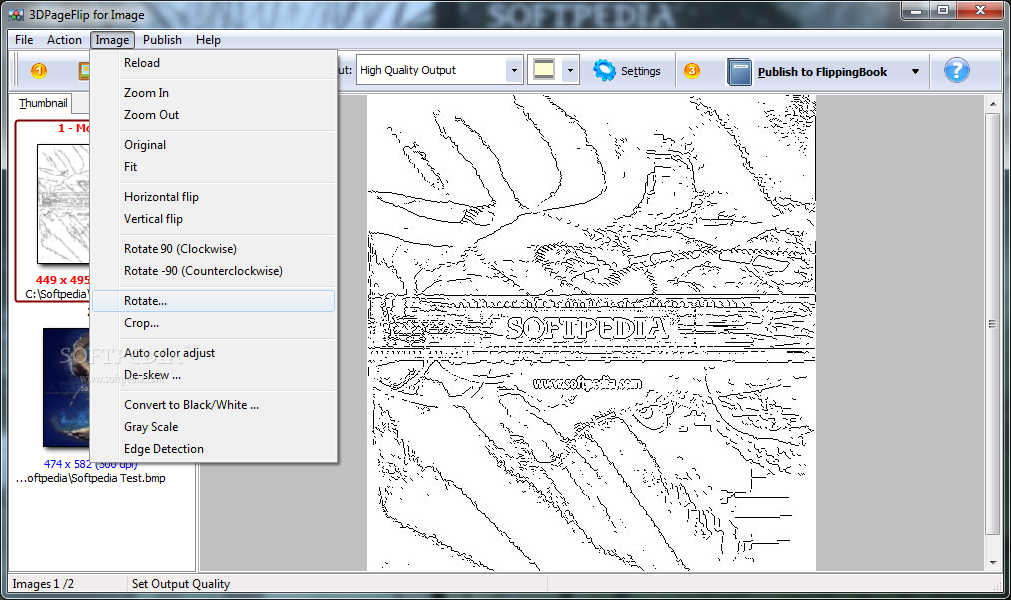The width and height of the screenshot is (1011, 600).
Task: Maximize the 3DPageFlip window
Action: (943, 10)
